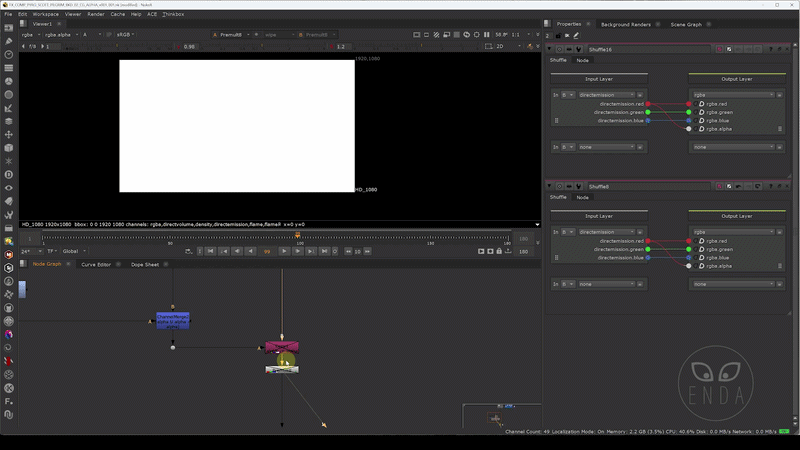Image resolution: width=800 pixels, height=450 pixels.
Task: Open the Deep nodes toolbar icon
Action: pos(9,174)
